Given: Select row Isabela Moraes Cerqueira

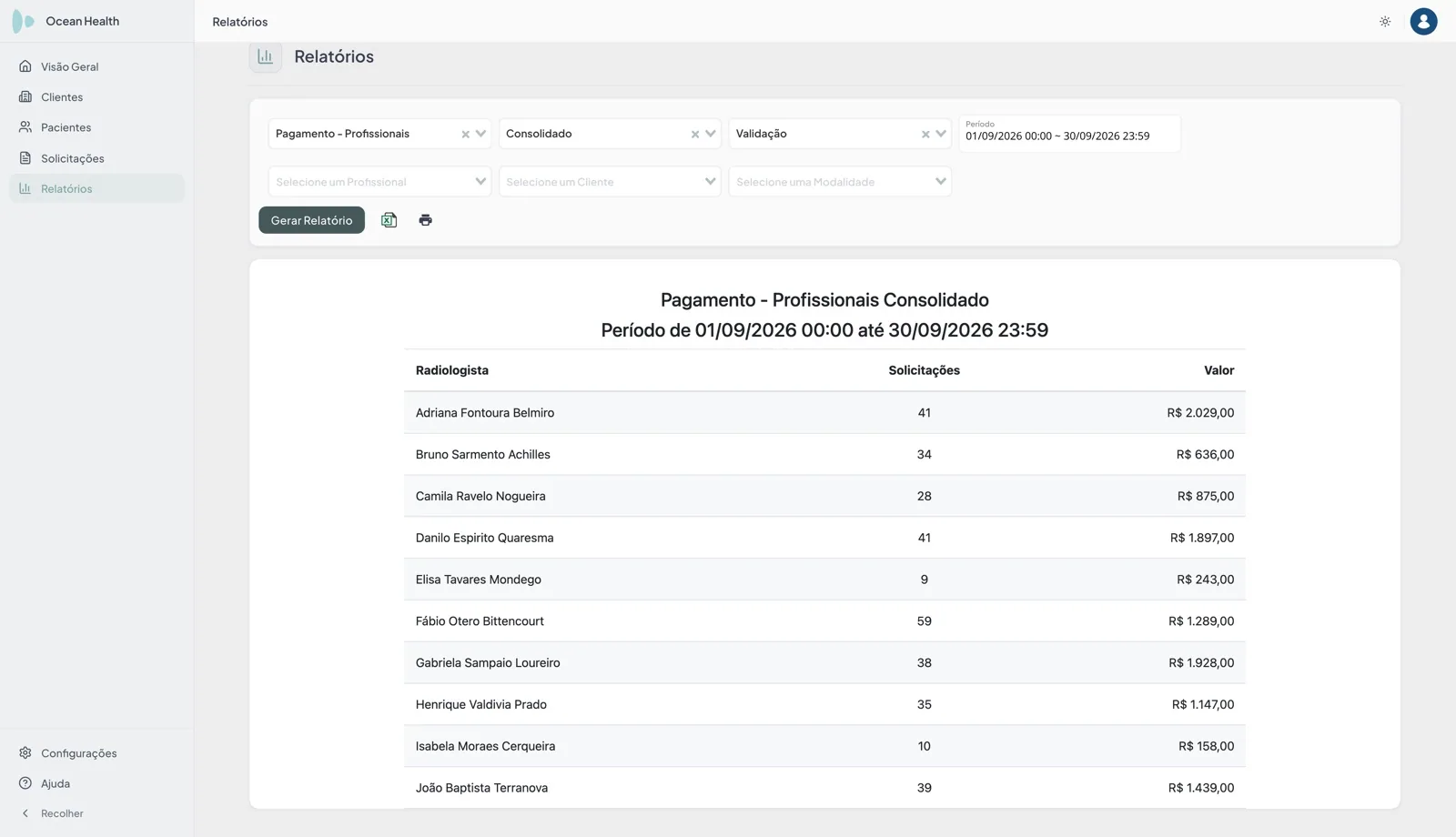Looking at the screenshot, I should (824, 746).
